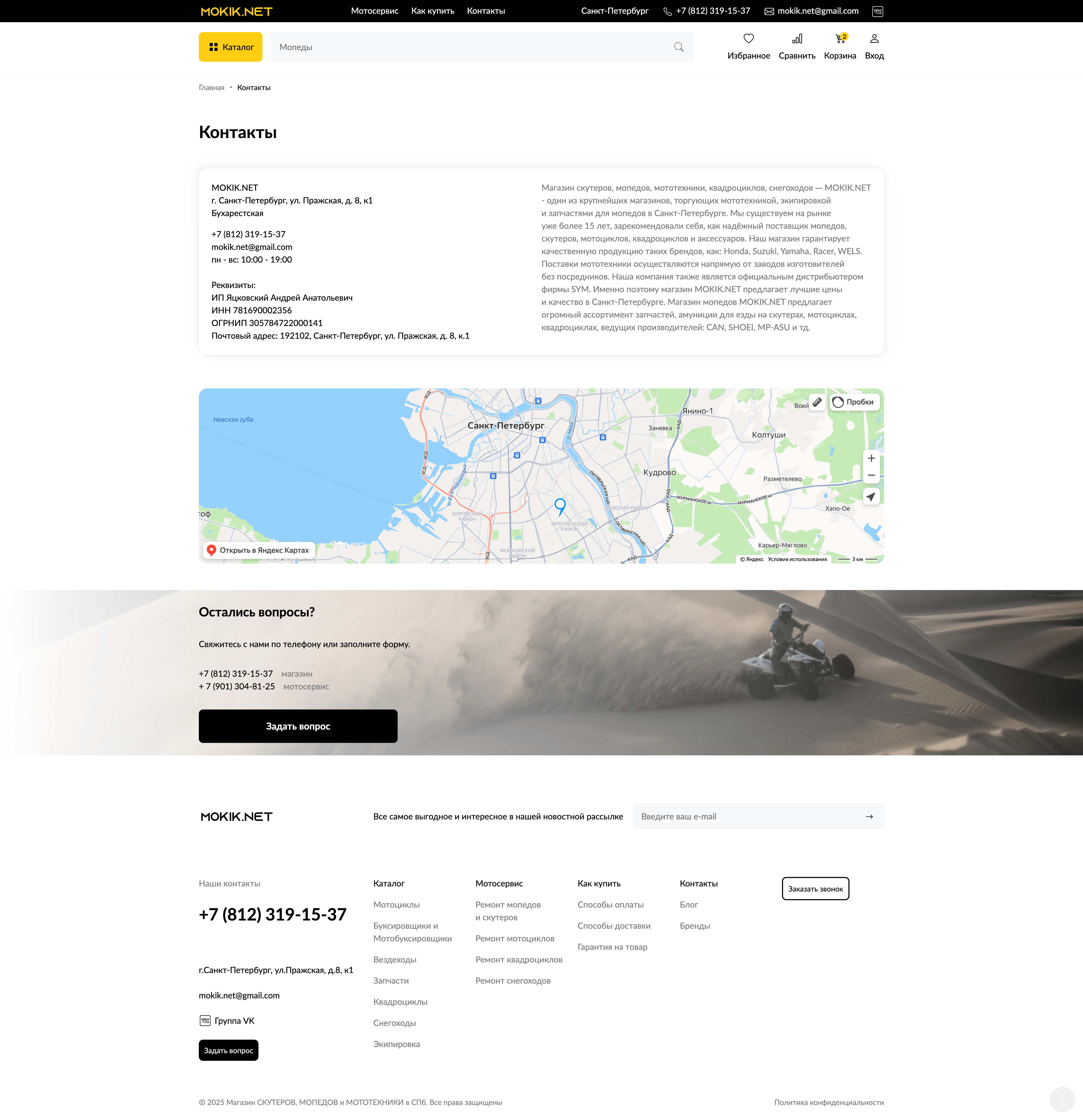Click the large Задать вопрос button

298,726
